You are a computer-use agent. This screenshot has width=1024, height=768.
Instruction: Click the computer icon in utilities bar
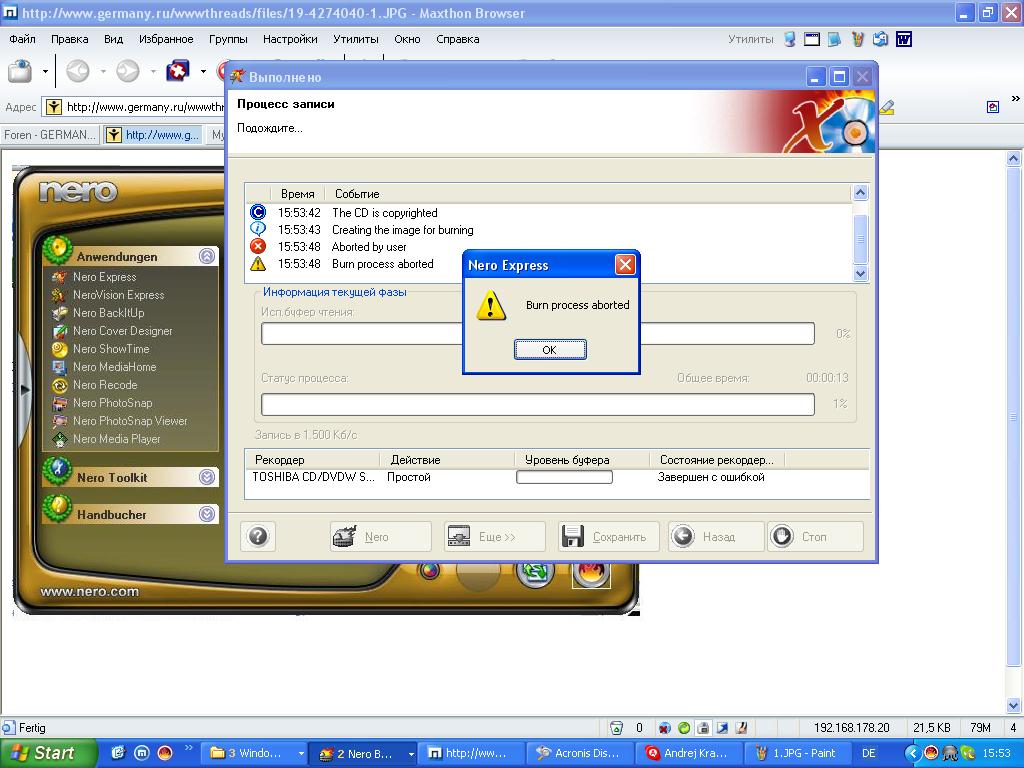pyautogui.click(x=790, y=40)
